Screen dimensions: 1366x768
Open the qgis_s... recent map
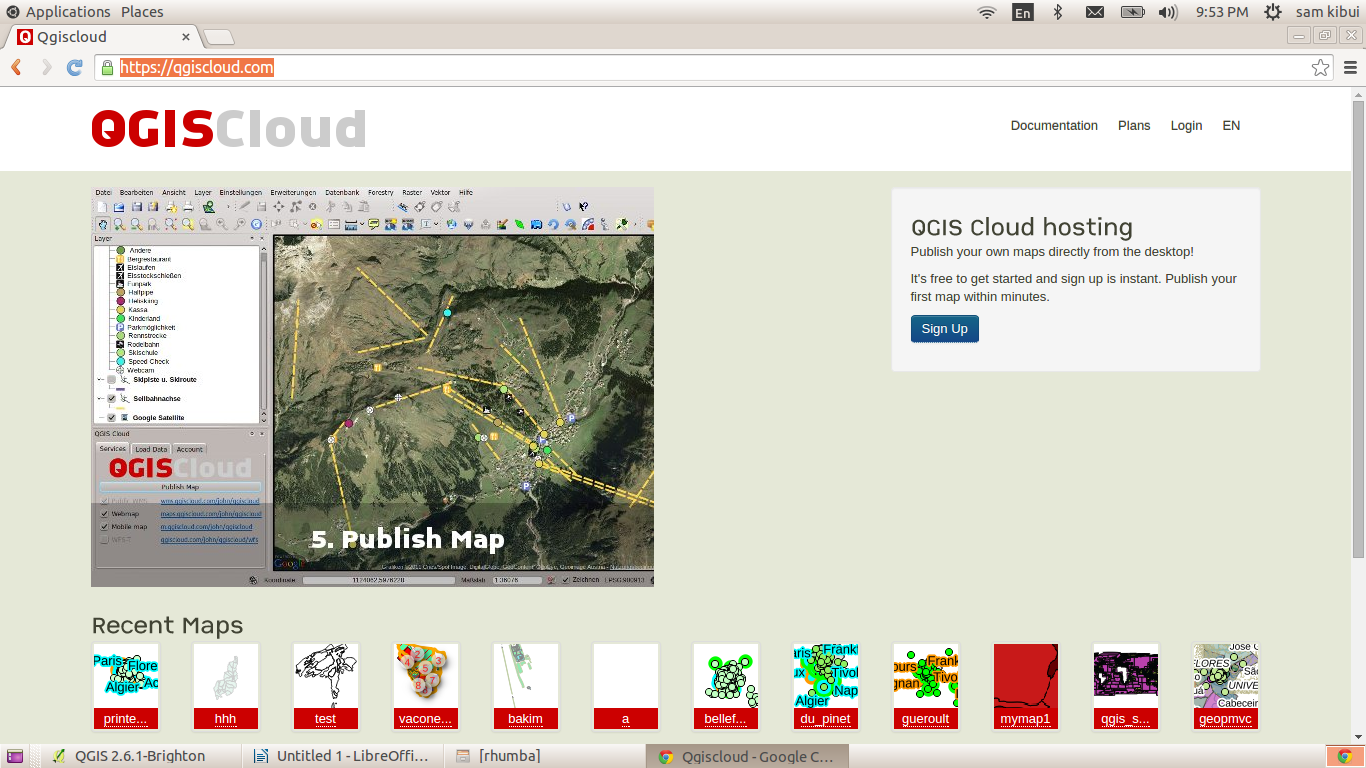[1126, 686]
